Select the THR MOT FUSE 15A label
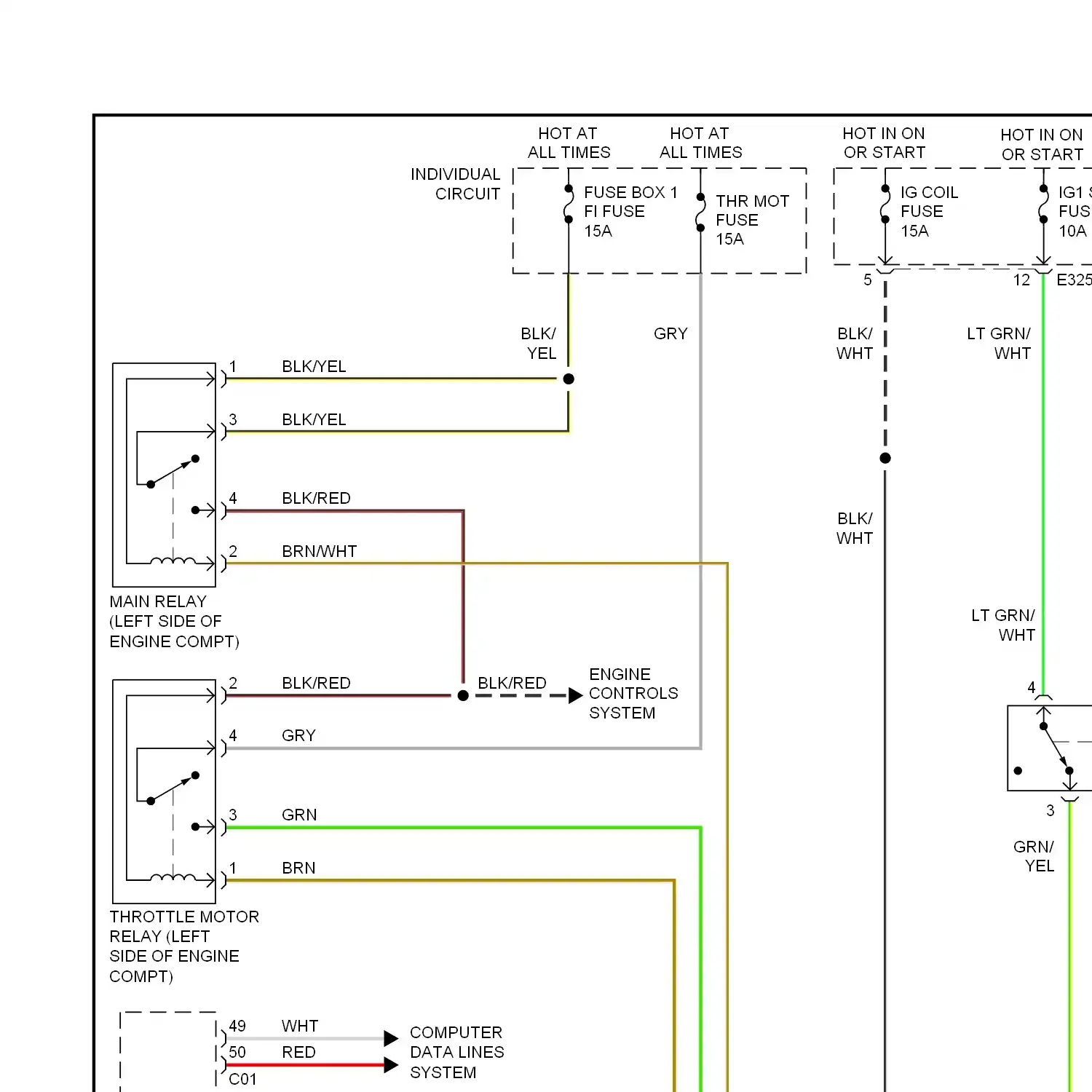 pyautogui.click(x=752, y=220)
